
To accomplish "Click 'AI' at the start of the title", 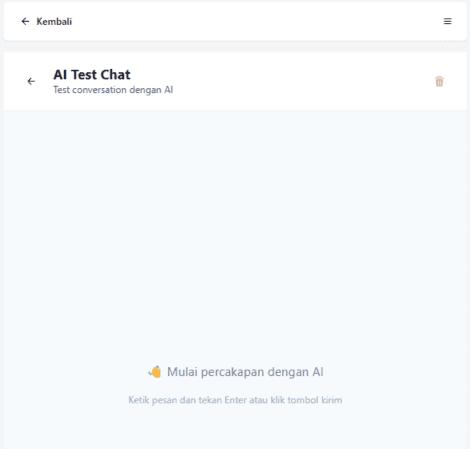I will (60, 75).
